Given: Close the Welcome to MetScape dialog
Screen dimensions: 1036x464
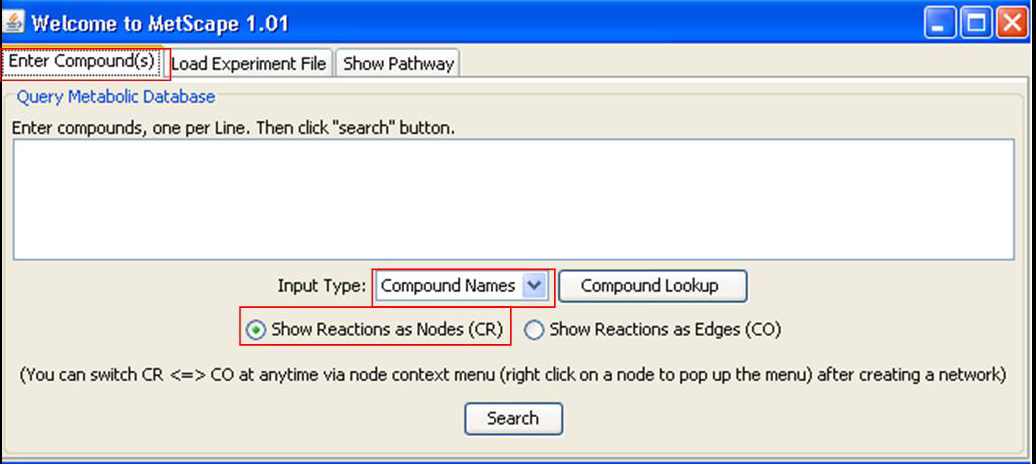Looking at the screenshot, I should tap(1012, 25).
